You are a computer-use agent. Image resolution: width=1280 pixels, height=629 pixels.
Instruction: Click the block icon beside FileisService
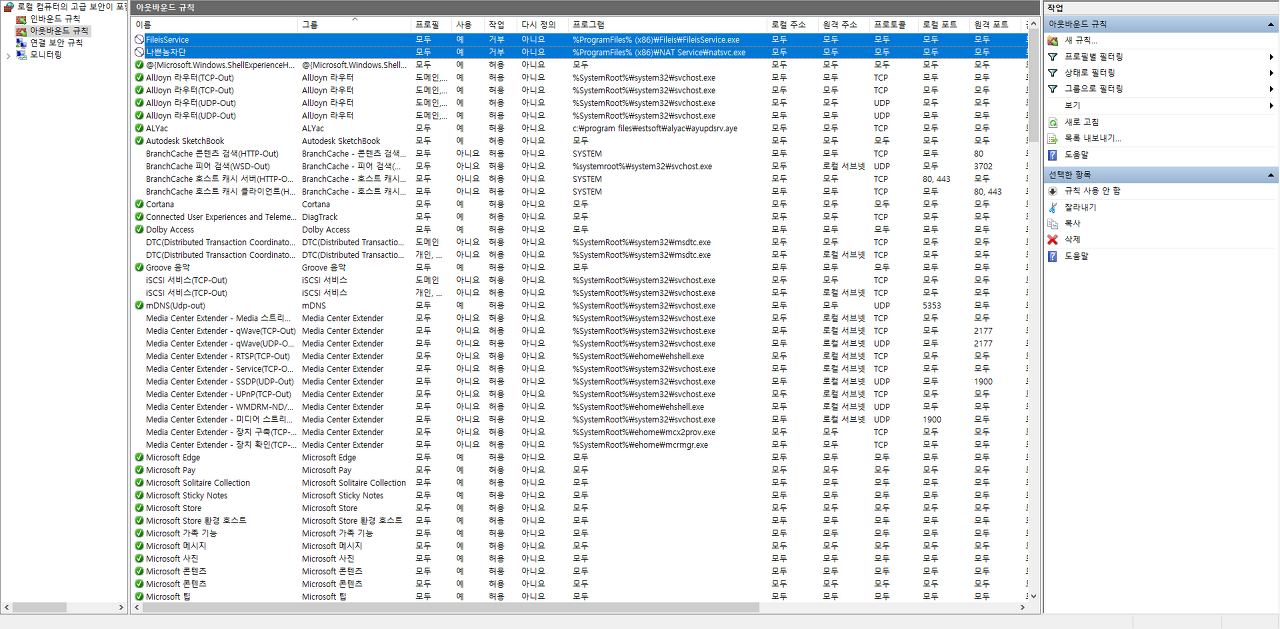(139, 40)
